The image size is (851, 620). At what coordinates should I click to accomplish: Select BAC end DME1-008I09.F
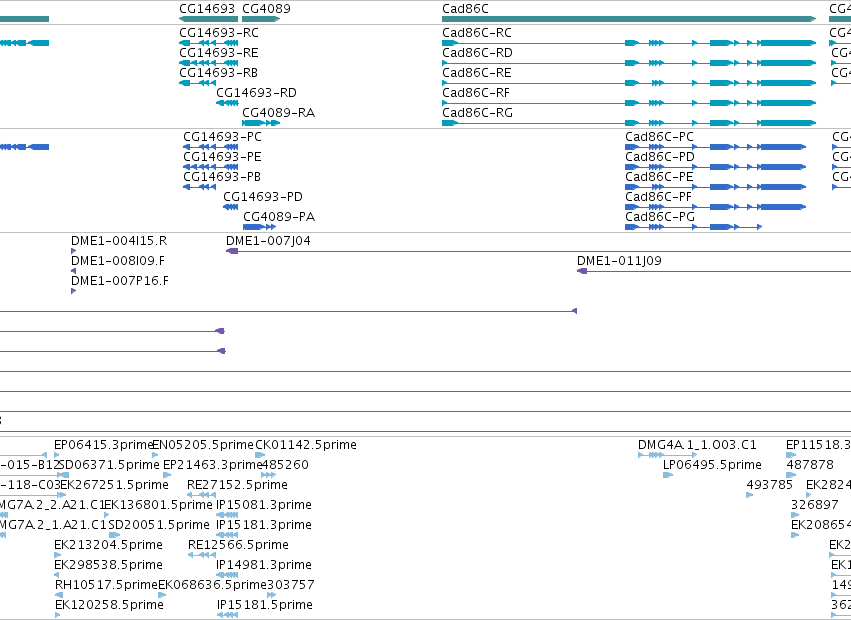click(x=118, y=261)
